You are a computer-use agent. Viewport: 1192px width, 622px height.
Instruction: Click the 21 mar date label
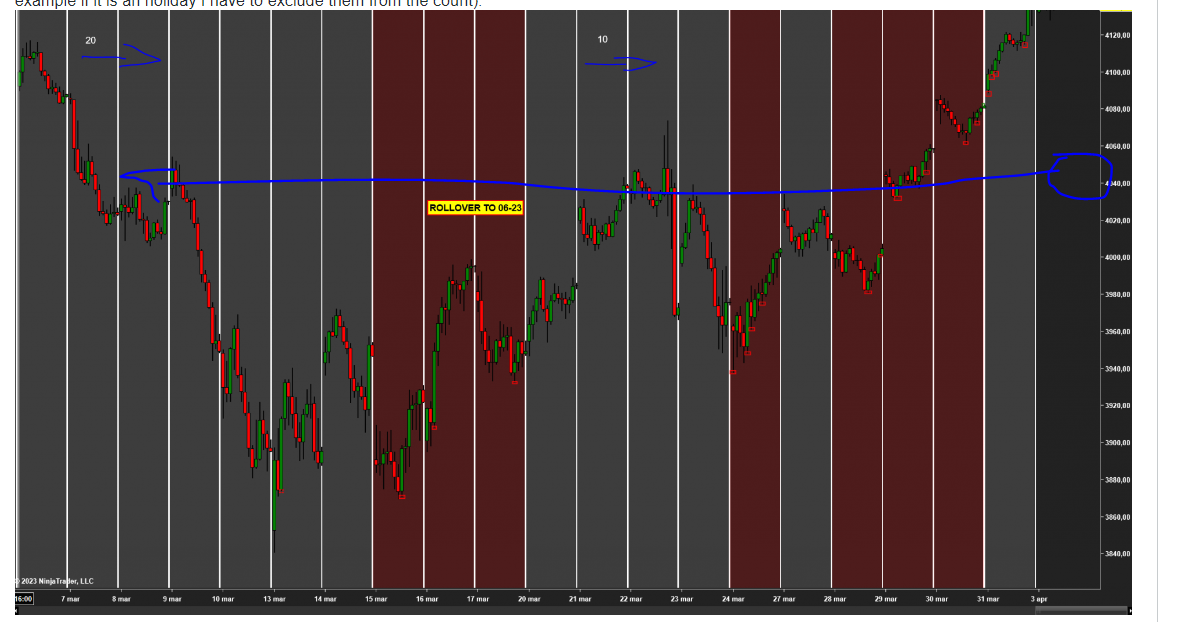580,599
